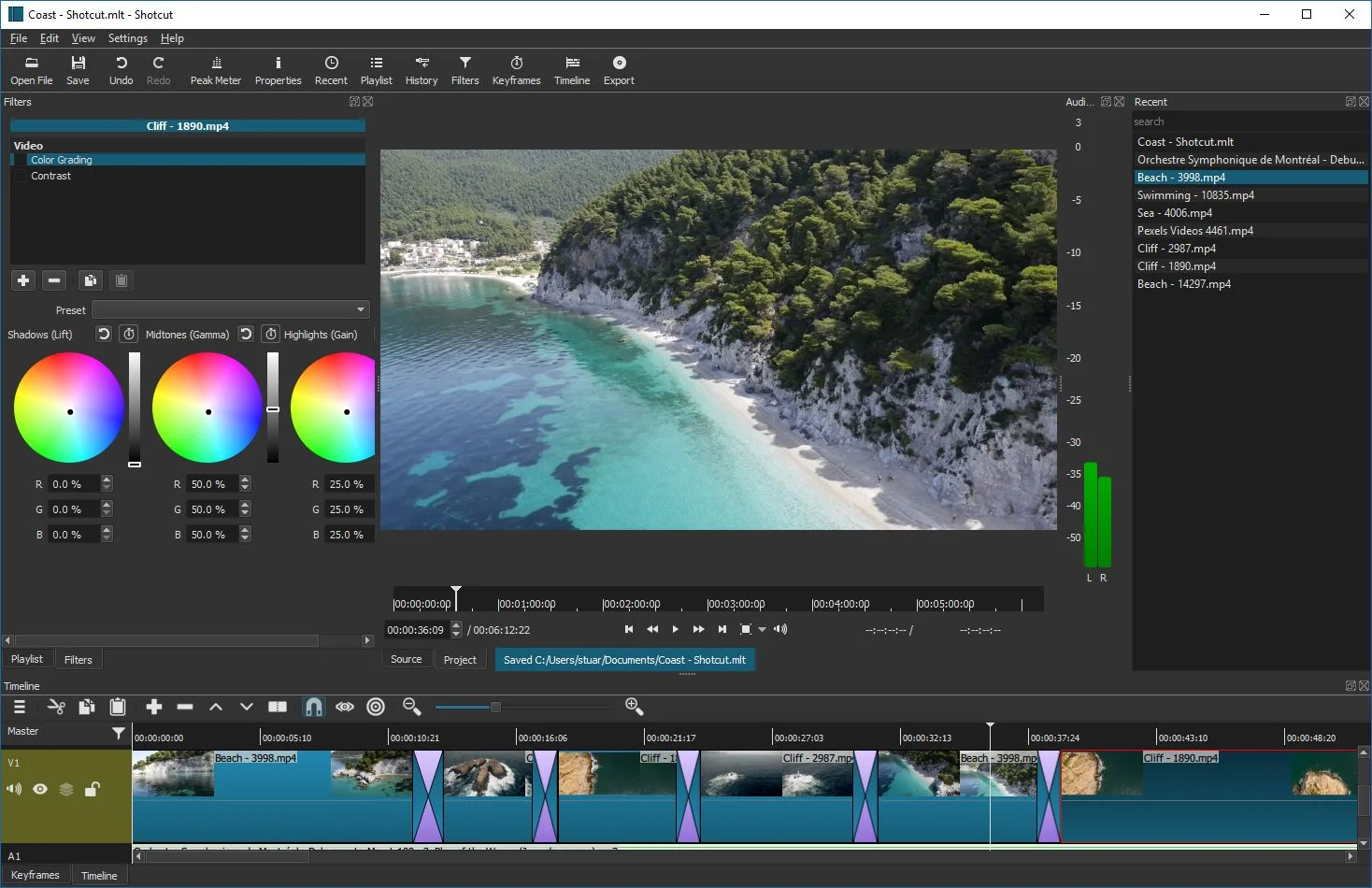Open the timeline hamburger menu
Image resolution: width=1372 pixels, height=888 pixels.
click(19, 707)
